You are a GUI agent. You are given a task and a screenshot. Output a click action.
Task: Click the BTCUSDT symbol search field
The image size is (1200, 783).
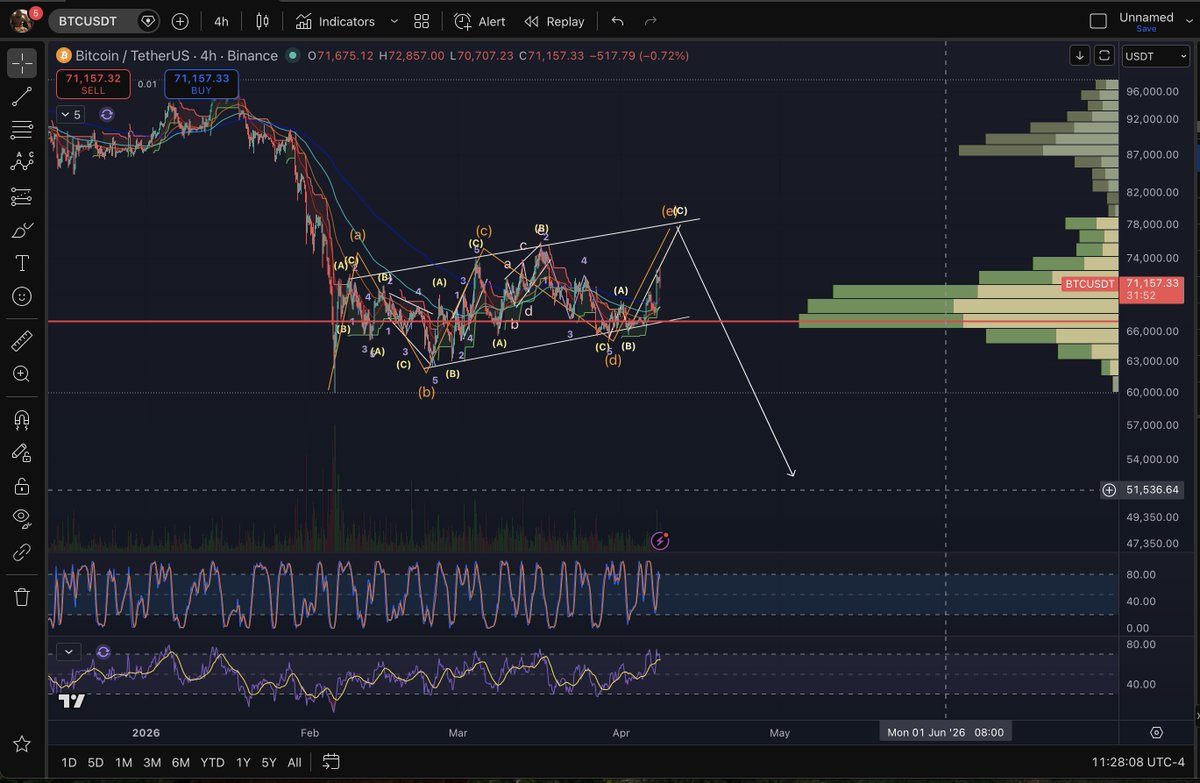90,21
